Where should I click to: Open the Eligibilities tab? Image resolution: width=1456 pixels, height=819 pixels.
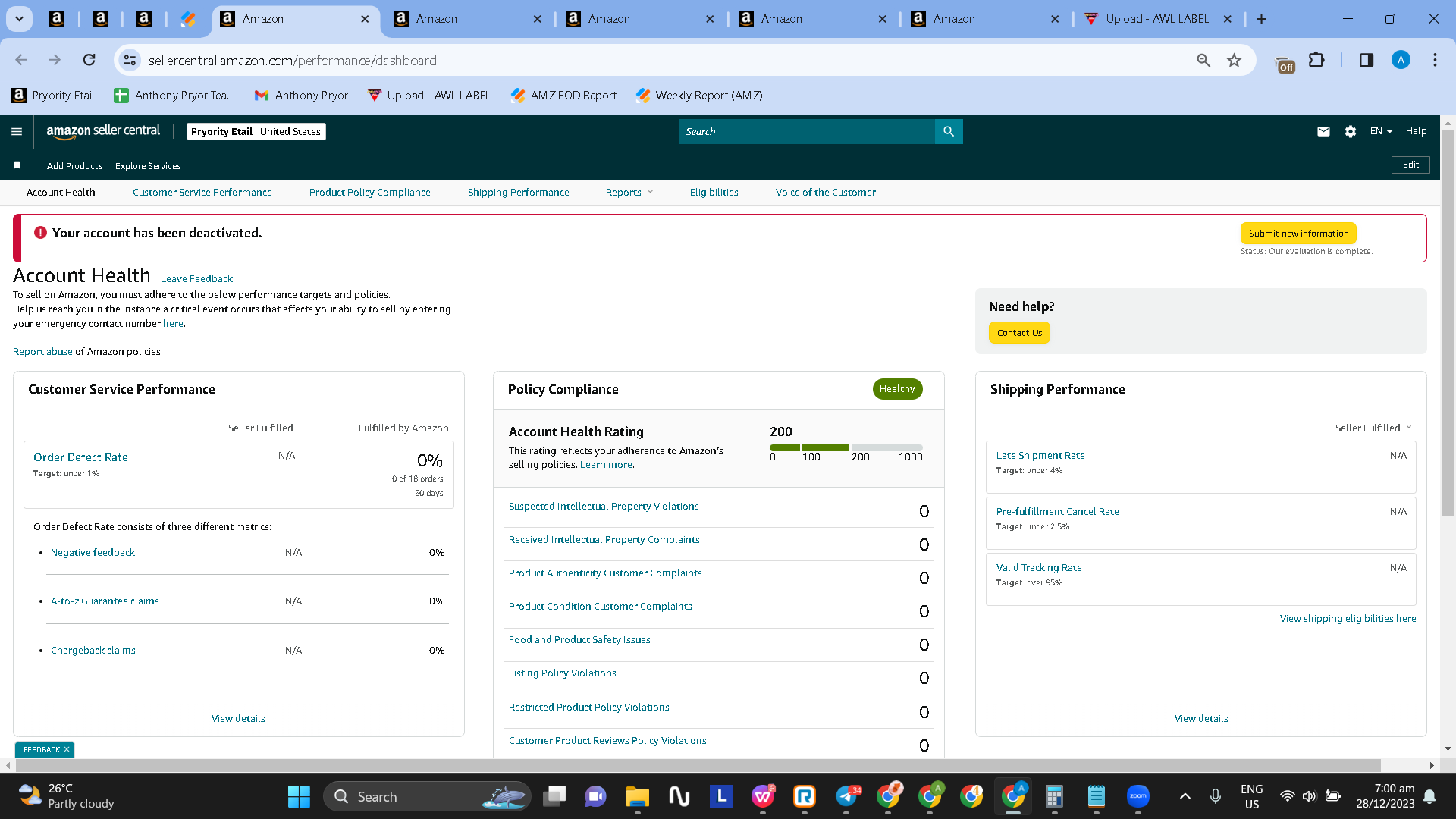pyautogui.click(x=714, y=193)
